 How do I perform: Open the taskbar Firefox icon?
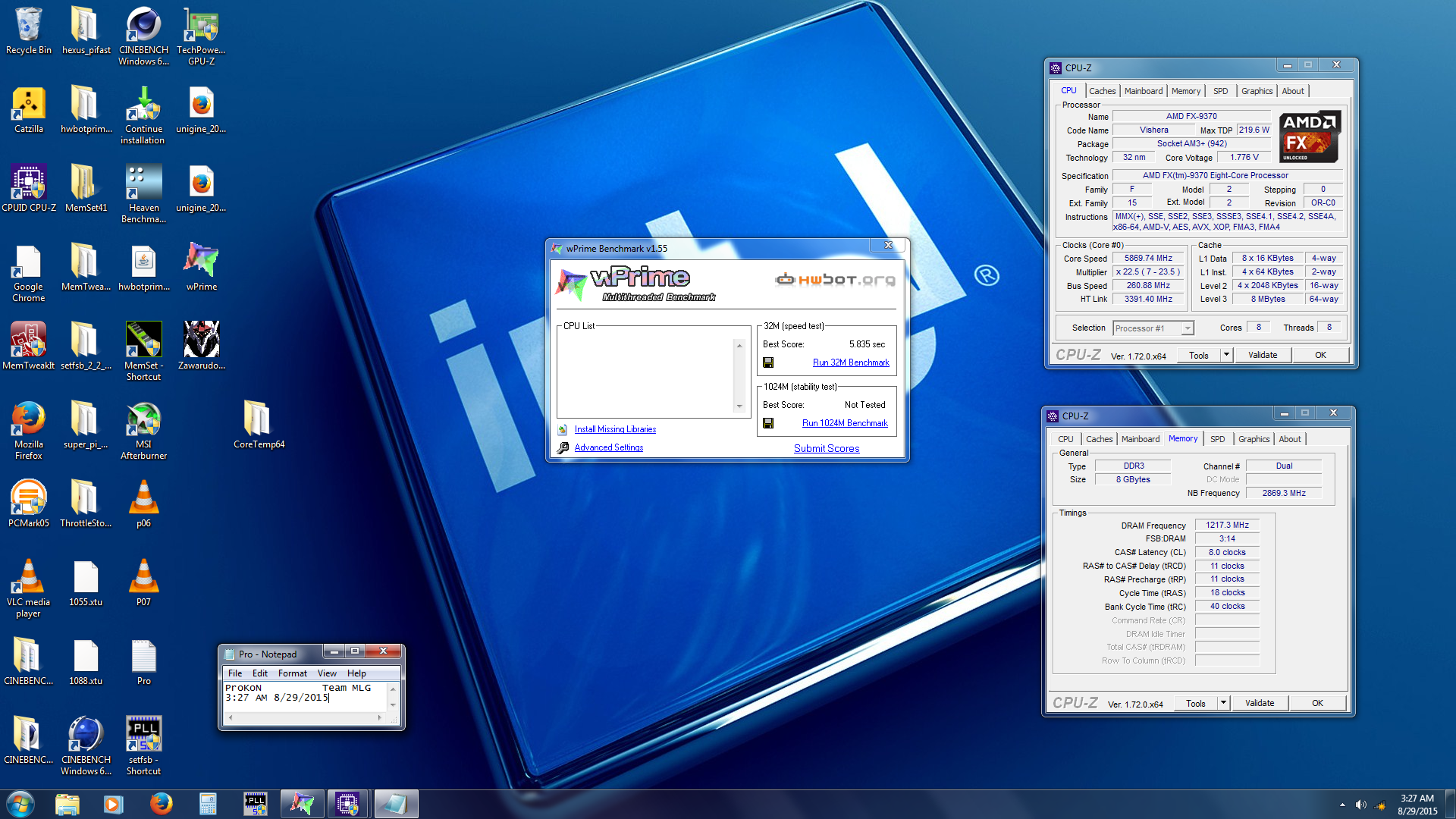click(x=161, y=804)
